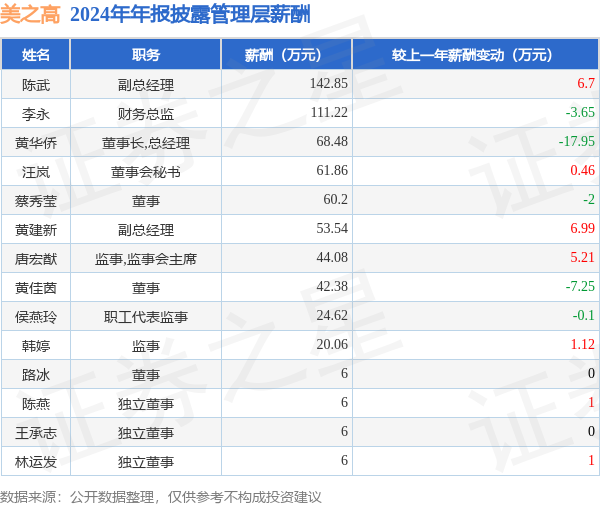Viewport: 600px width, 506px height.
Task: Select the name 唐宏猷
Action: click(36, 259)
